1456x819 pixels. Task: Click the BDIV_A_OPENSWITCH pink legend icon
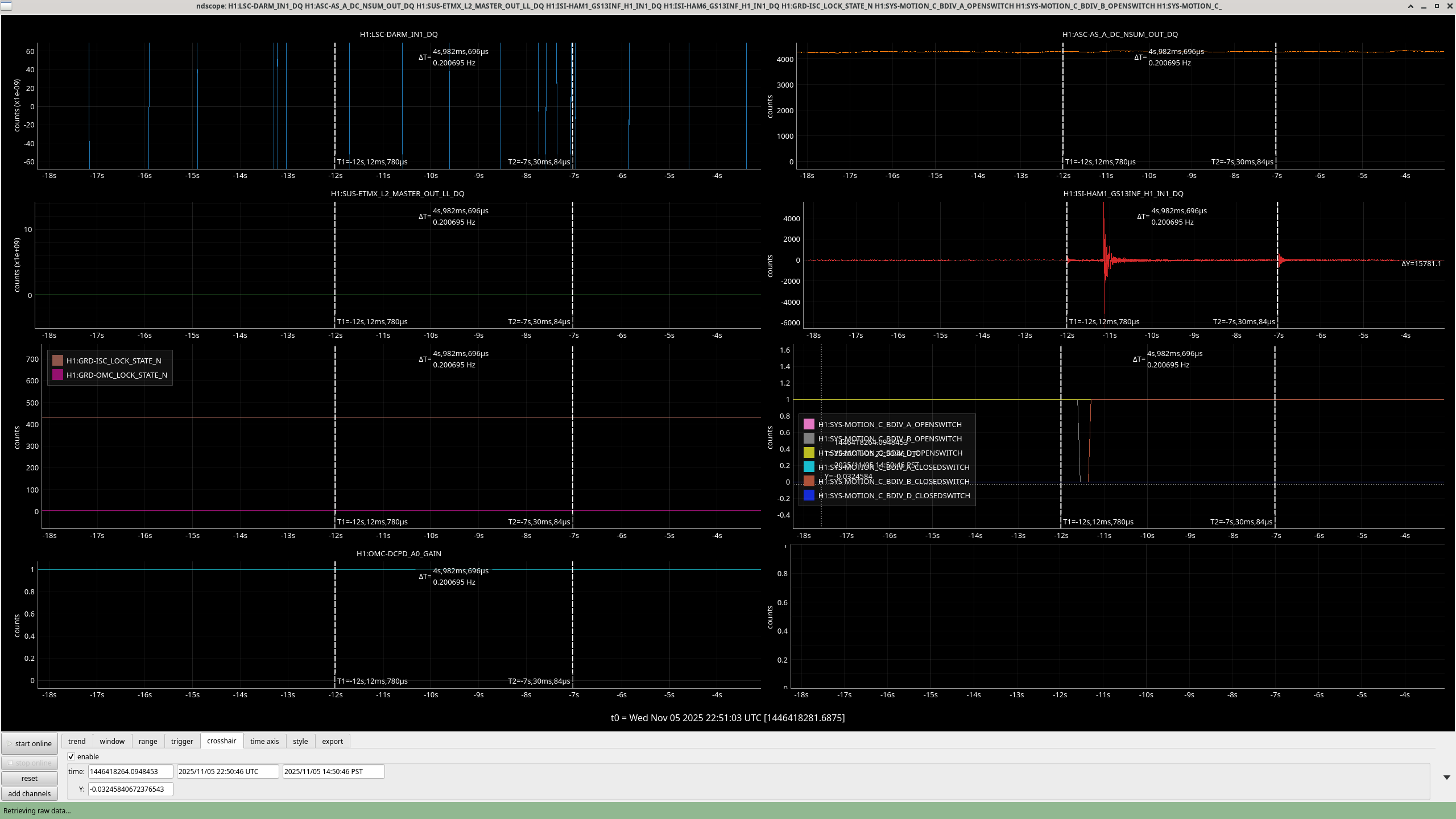(809, 424)
